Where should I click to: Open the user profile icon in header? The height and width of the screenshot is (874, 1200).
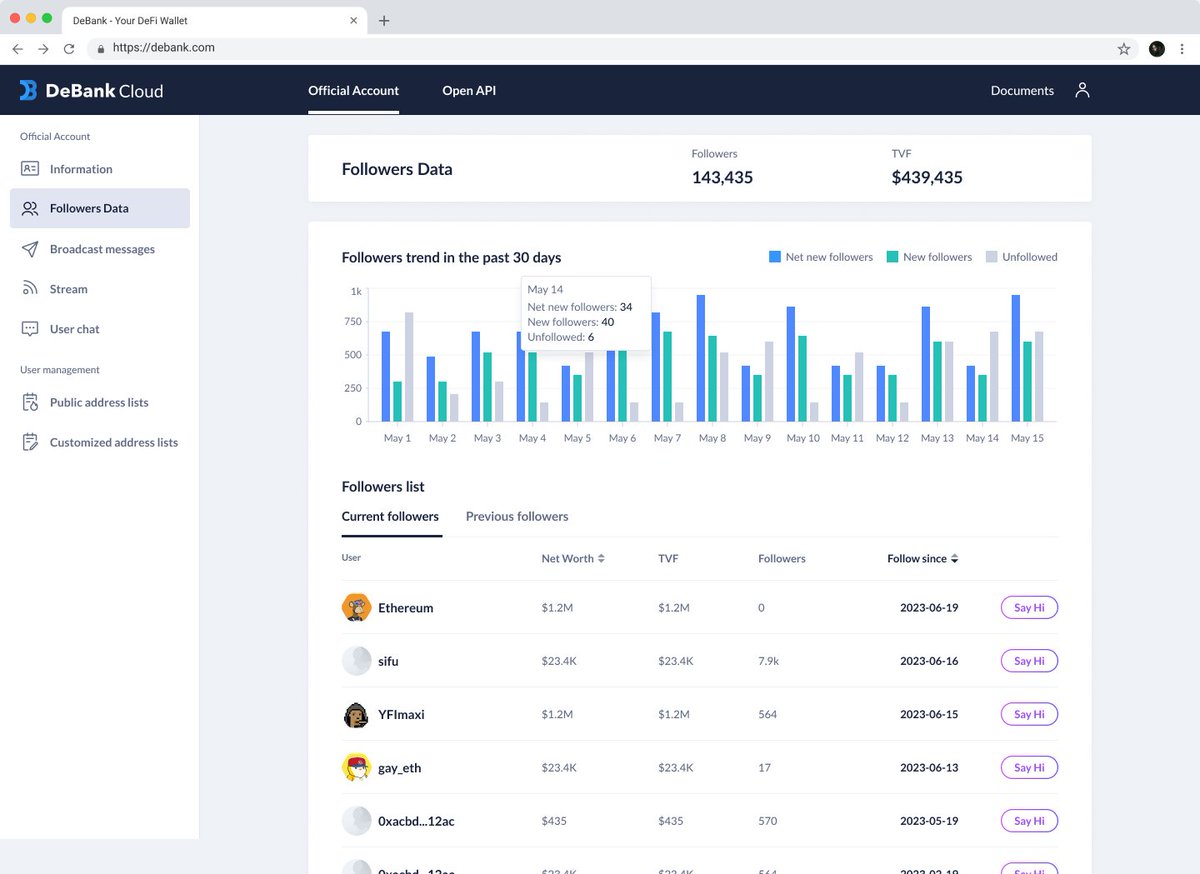[x=1082, y=90]
